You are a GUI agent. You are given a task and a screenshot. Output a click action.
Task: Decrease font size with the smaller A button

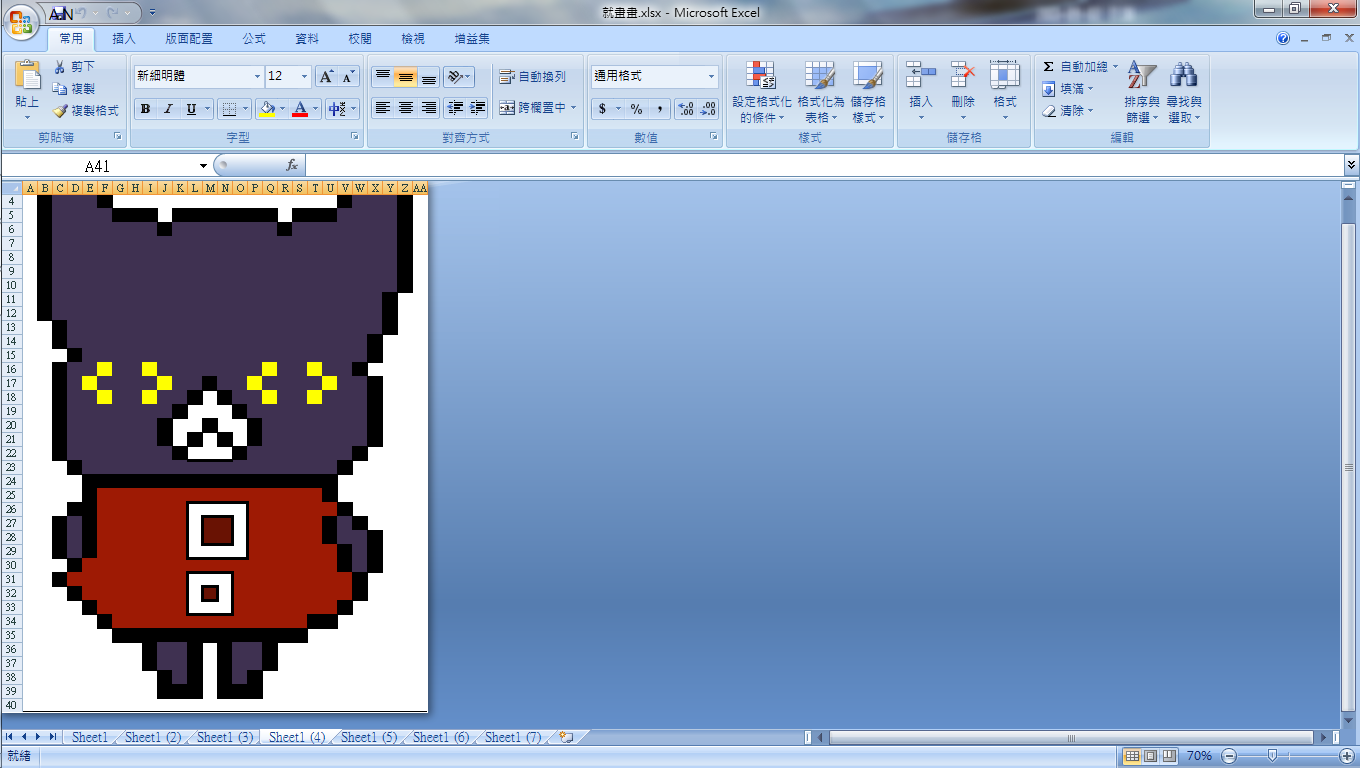(348, 77)
